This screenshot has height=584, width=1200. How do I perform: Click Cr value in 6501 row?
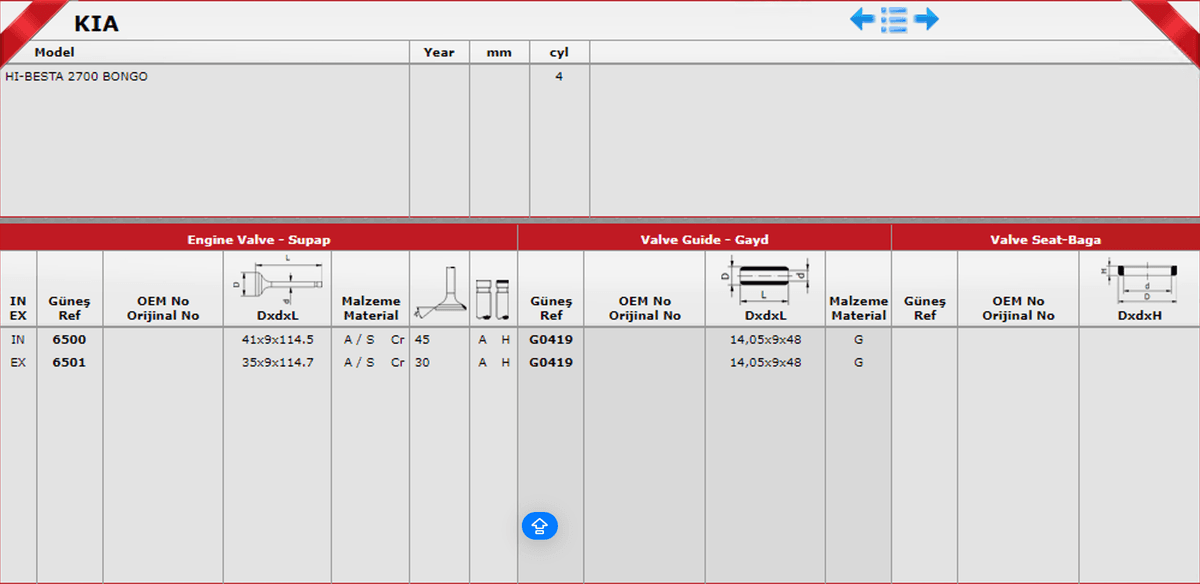pyautogui.click(x=397, y=362)
